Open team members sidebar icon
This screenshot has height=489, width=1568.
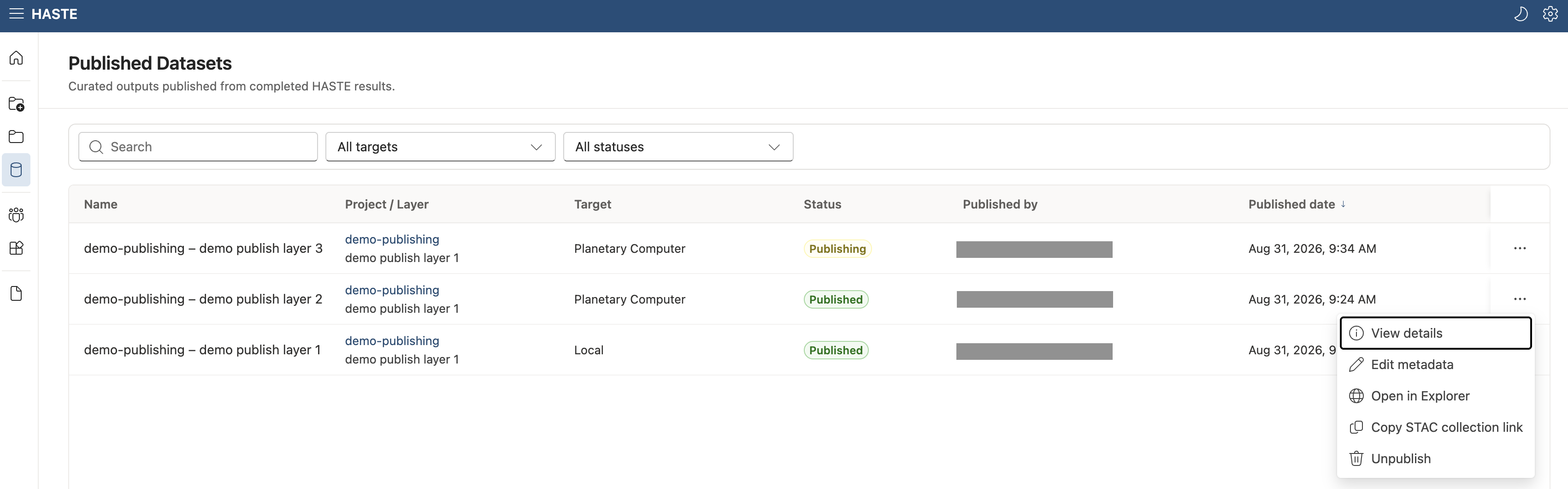tap(17, 215)
